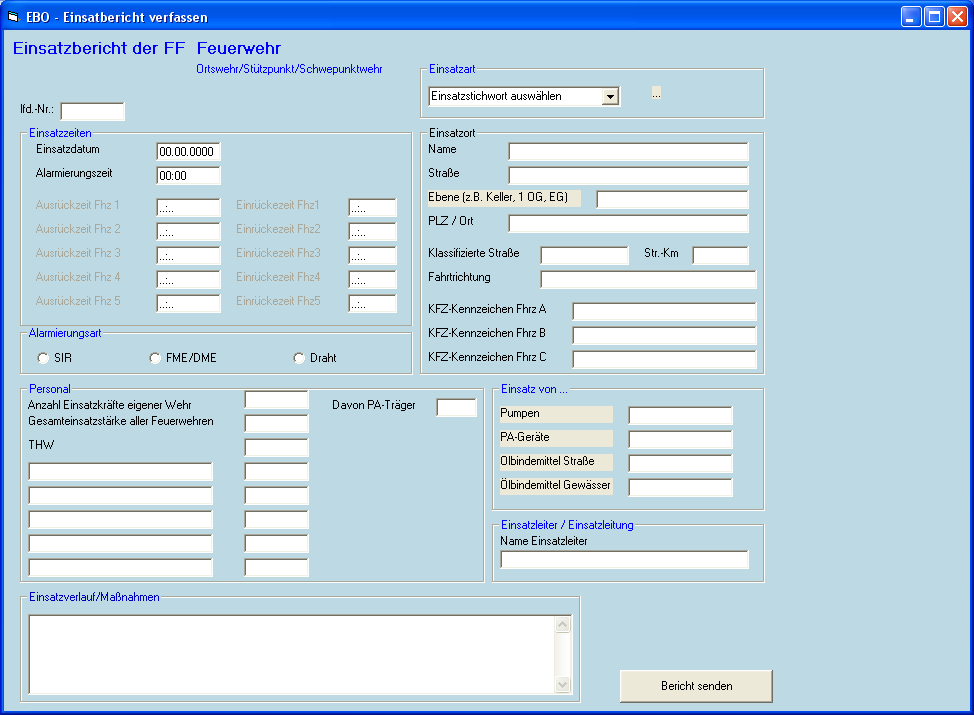Image resolution: width=974 pixels, height=715 pixels.
Task: Open the Einsatzstichwort auswählen dropdown
Action: (609, 97)
